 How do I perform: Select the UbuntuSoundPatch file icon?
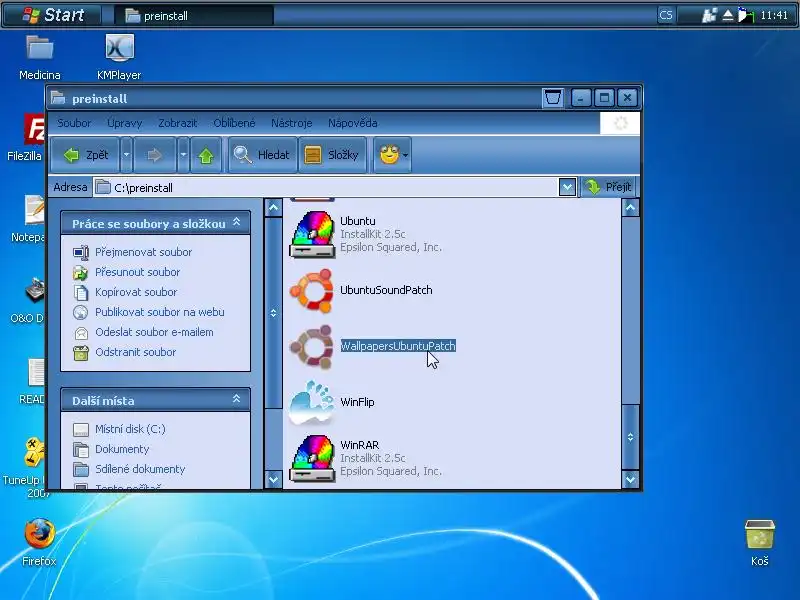[312, 290]
